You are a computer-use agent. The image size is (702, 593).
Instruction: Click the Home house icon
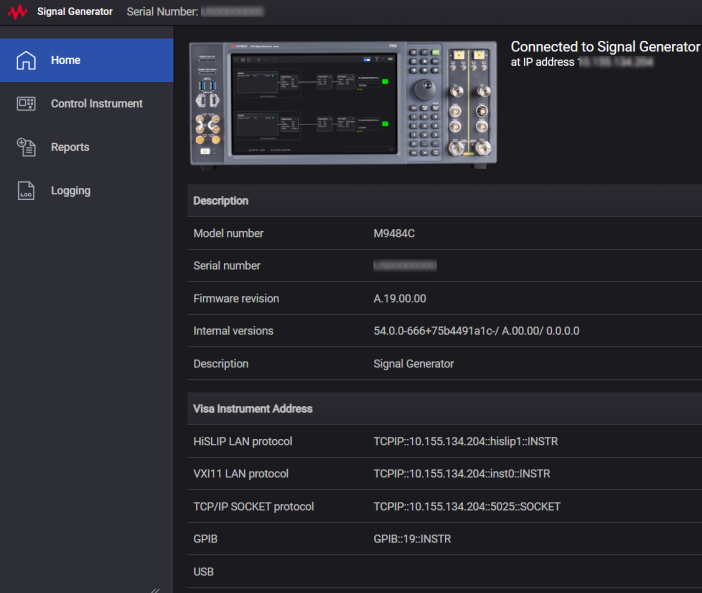[x=26, y=60]
